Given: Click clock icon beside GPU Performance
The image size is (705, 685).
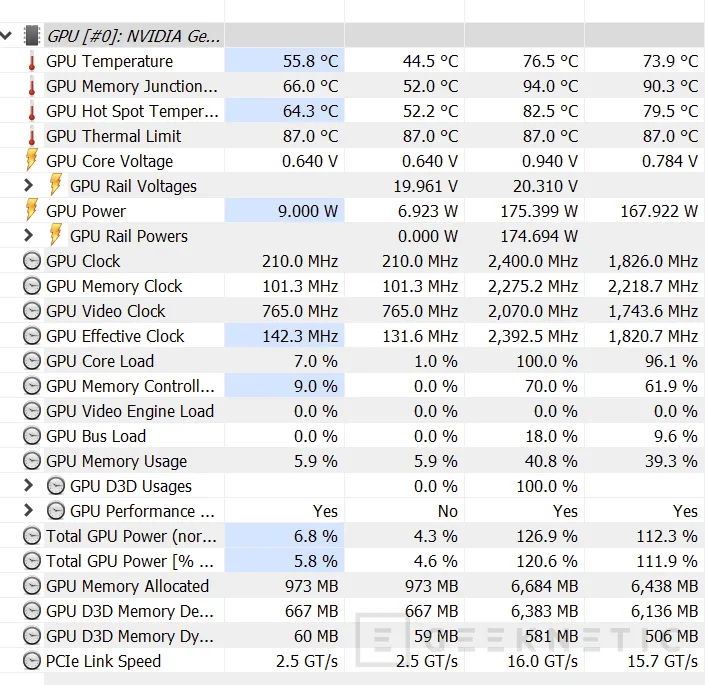Looking at the screenshot, I should (x=56, y=511).
